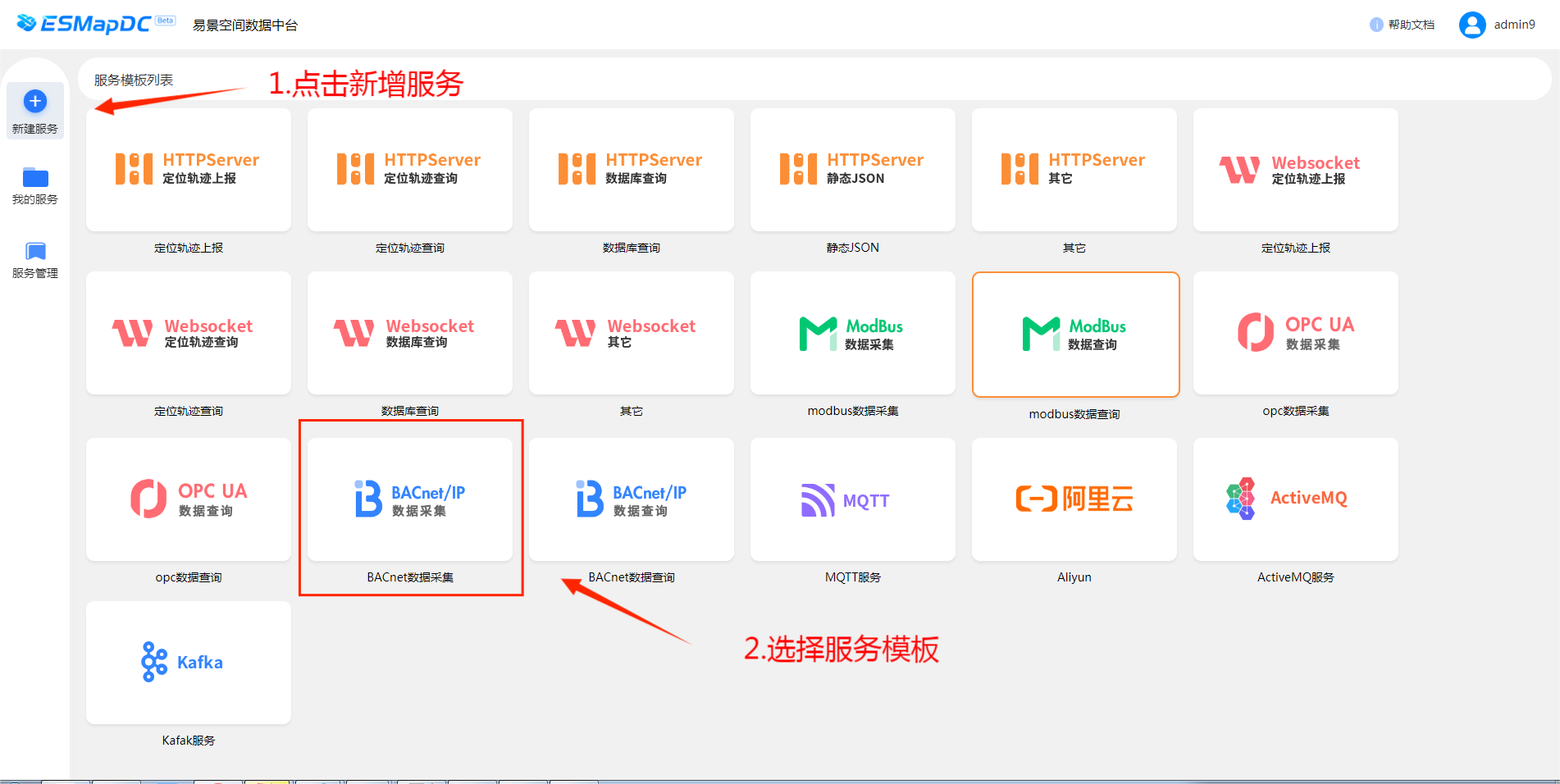This screenshot has width=1560, height=784.
Task: Select ModBus 数据采集 template card
Action: pyautogui.click(x=853, y=333)
